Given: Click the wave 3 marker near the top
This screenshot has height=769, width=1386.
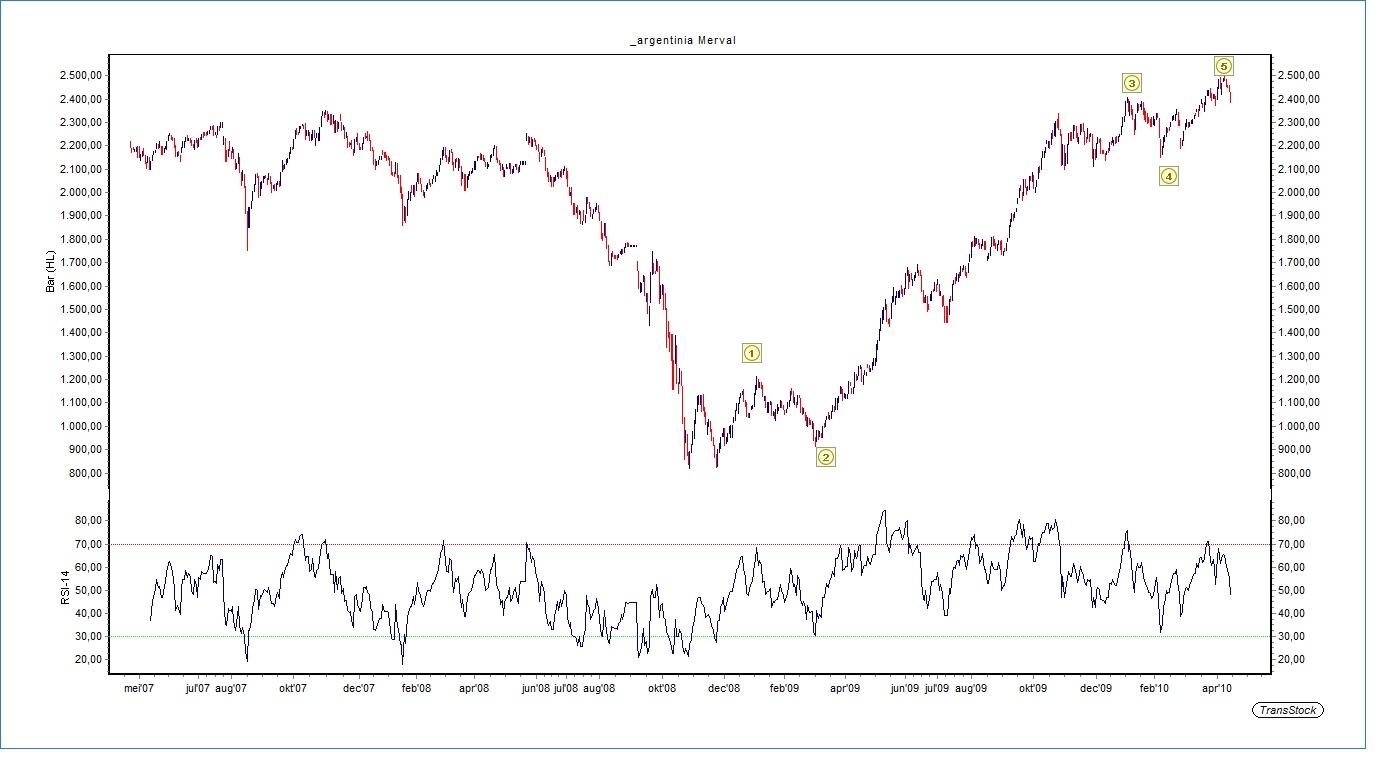Looking at the screenshot, I should point(1131,83).
